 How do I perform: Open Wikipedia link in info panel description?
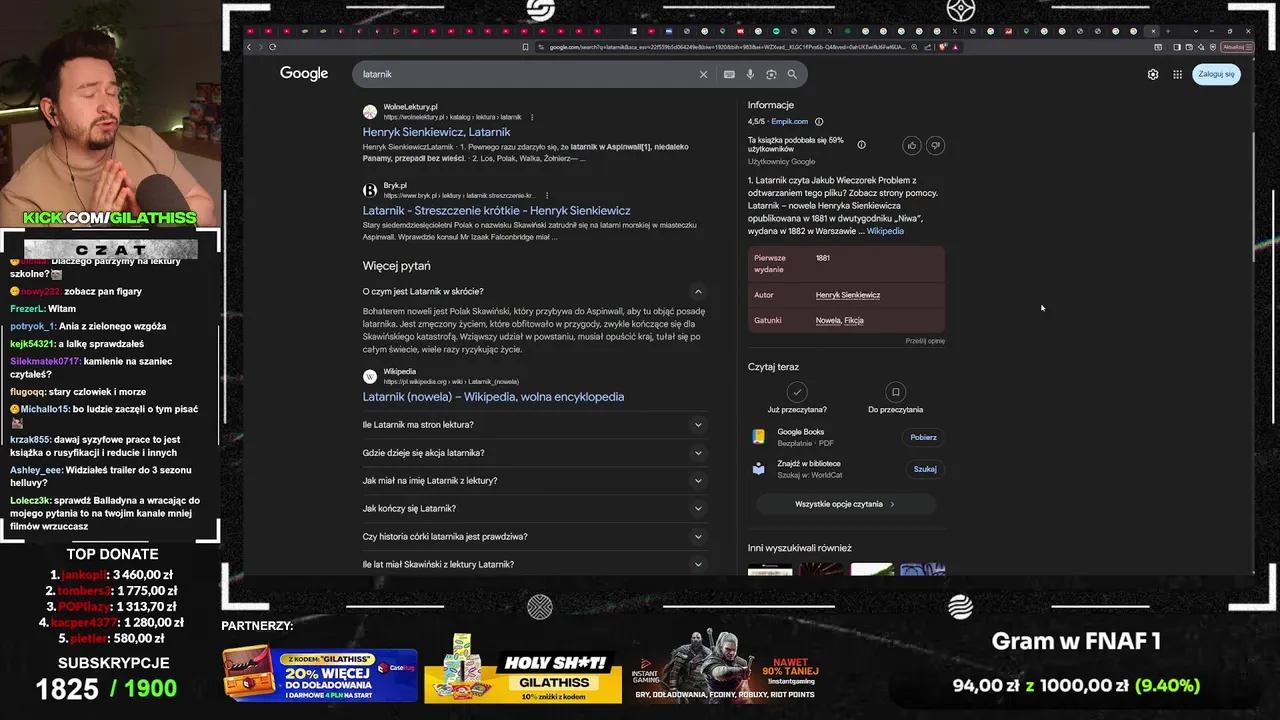coord(885,231)
